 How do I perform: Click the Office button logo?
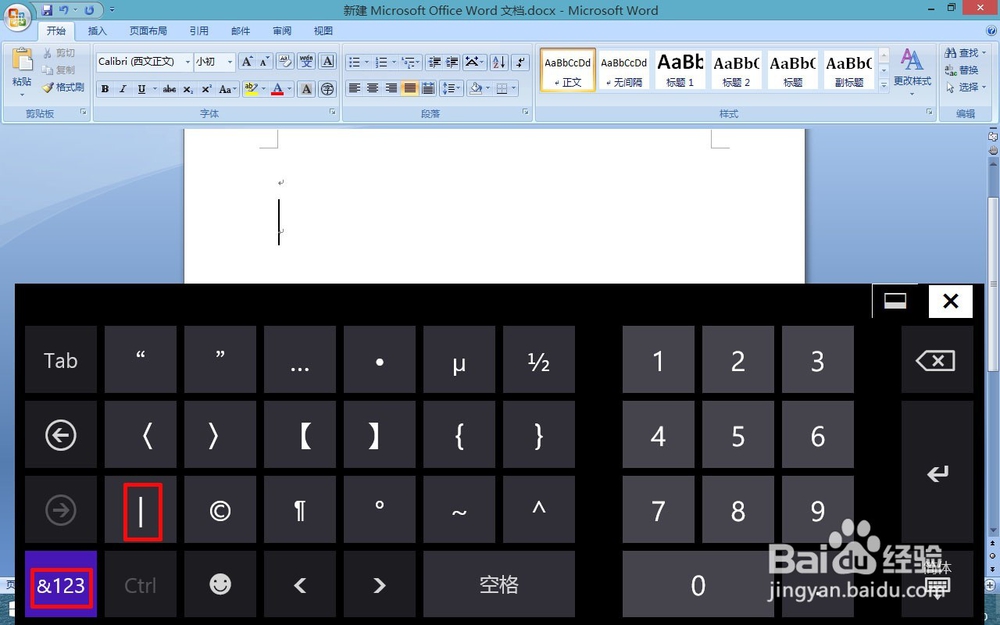pos(17,17)
